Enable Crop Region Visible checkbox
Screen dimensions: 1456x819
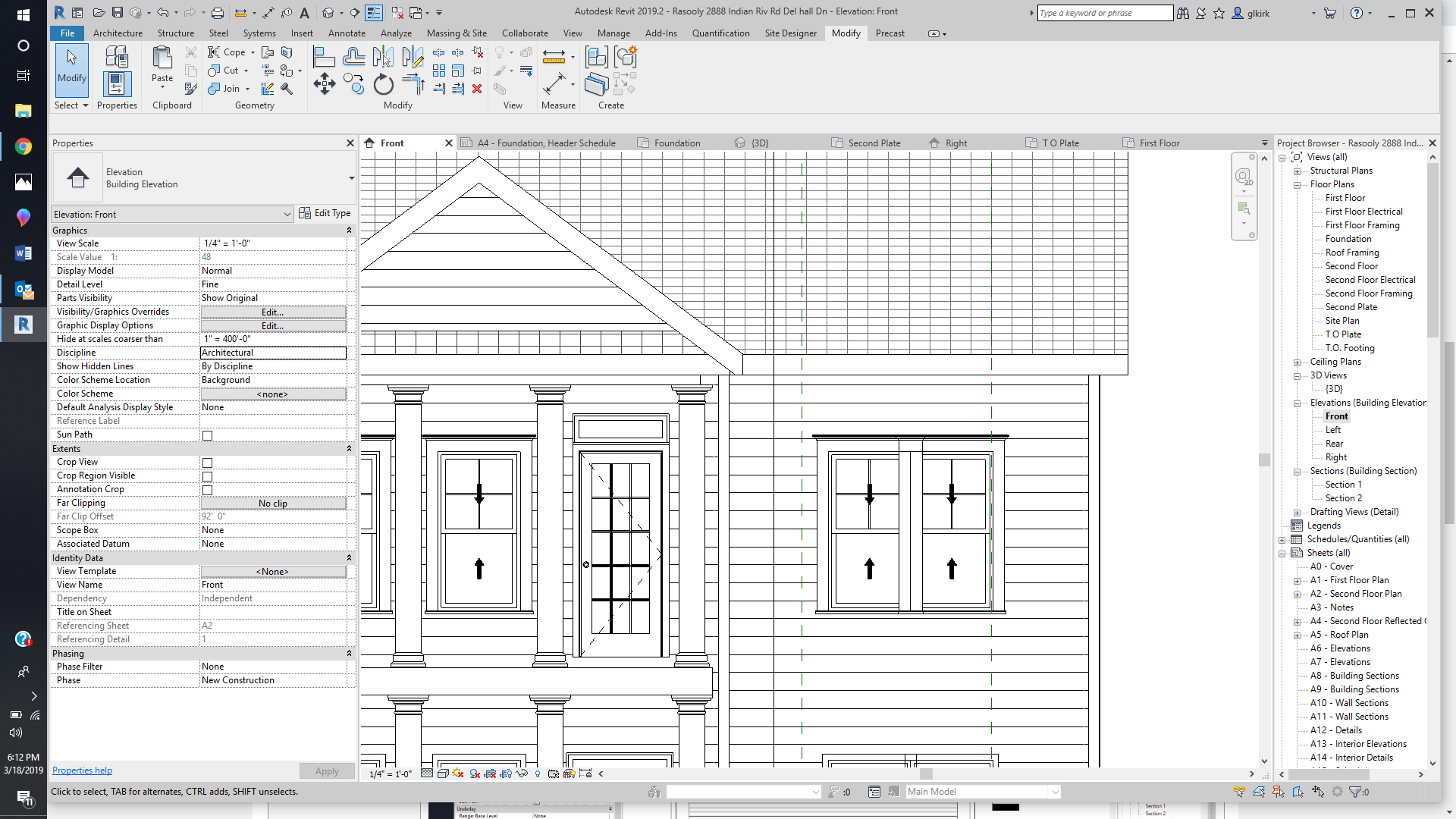pyautogui.click(x=207, y=476)
